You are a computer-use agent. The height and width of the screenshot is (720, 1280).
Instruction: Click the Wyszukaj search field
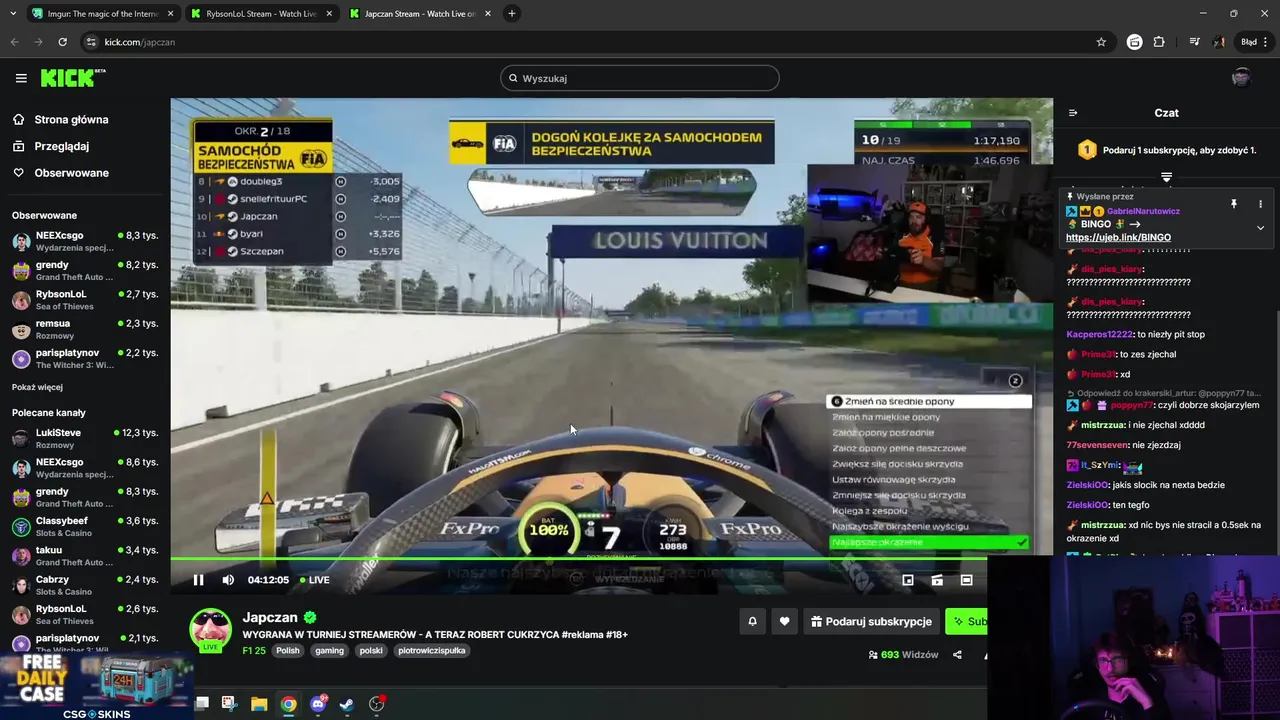(x=640, y=78)
